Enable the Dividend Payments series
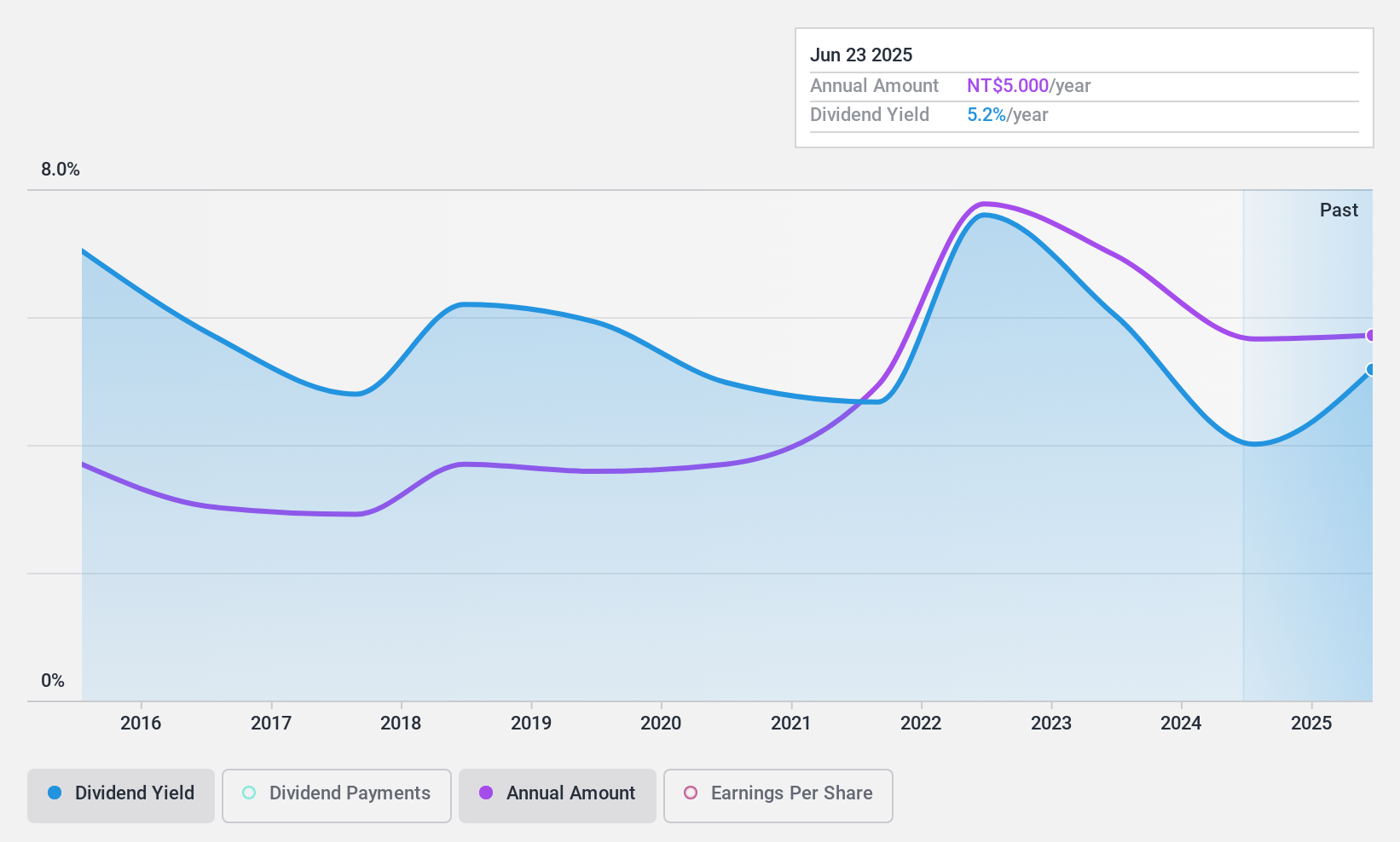This screenshot has width=1400, height=842. (x=337, y=796)
